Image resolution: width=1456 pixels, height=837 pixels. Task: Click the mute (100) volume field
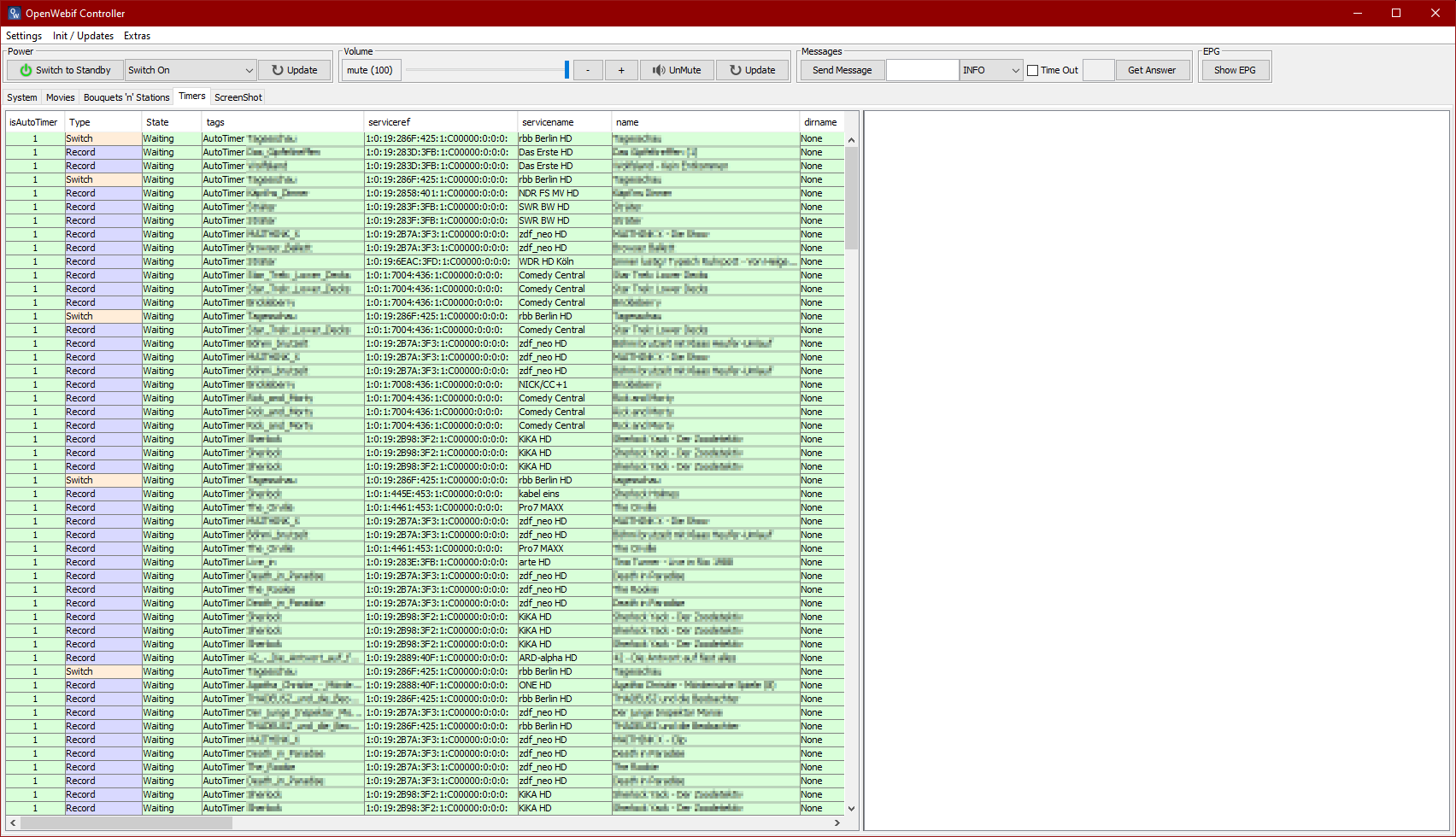click(x=370, y=70)
